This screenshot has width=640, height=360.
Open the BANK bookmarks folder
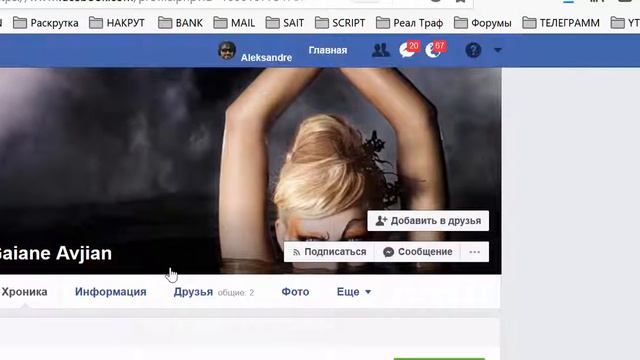[180, 23]
